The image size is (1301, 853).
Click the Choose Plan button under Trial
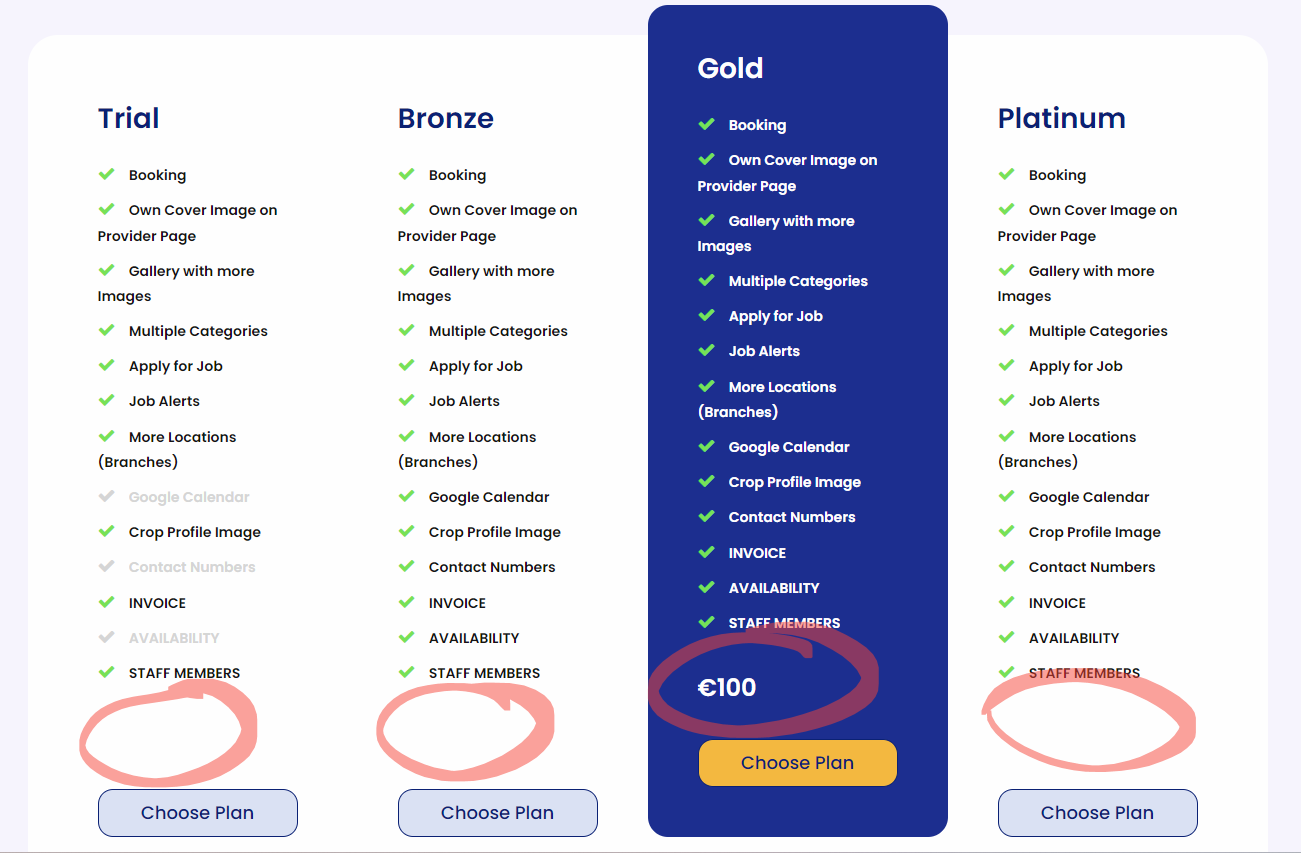click(x=198, y=813)
